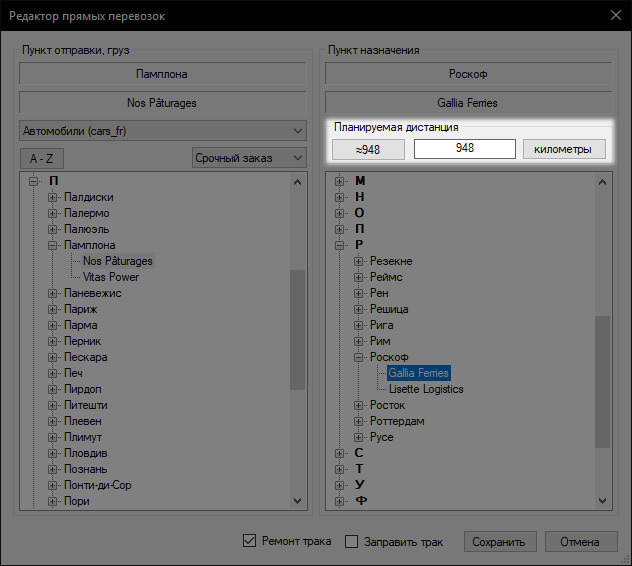
Task: Expand the Ф letter group in destination tree
Action: tap(339, 501)
